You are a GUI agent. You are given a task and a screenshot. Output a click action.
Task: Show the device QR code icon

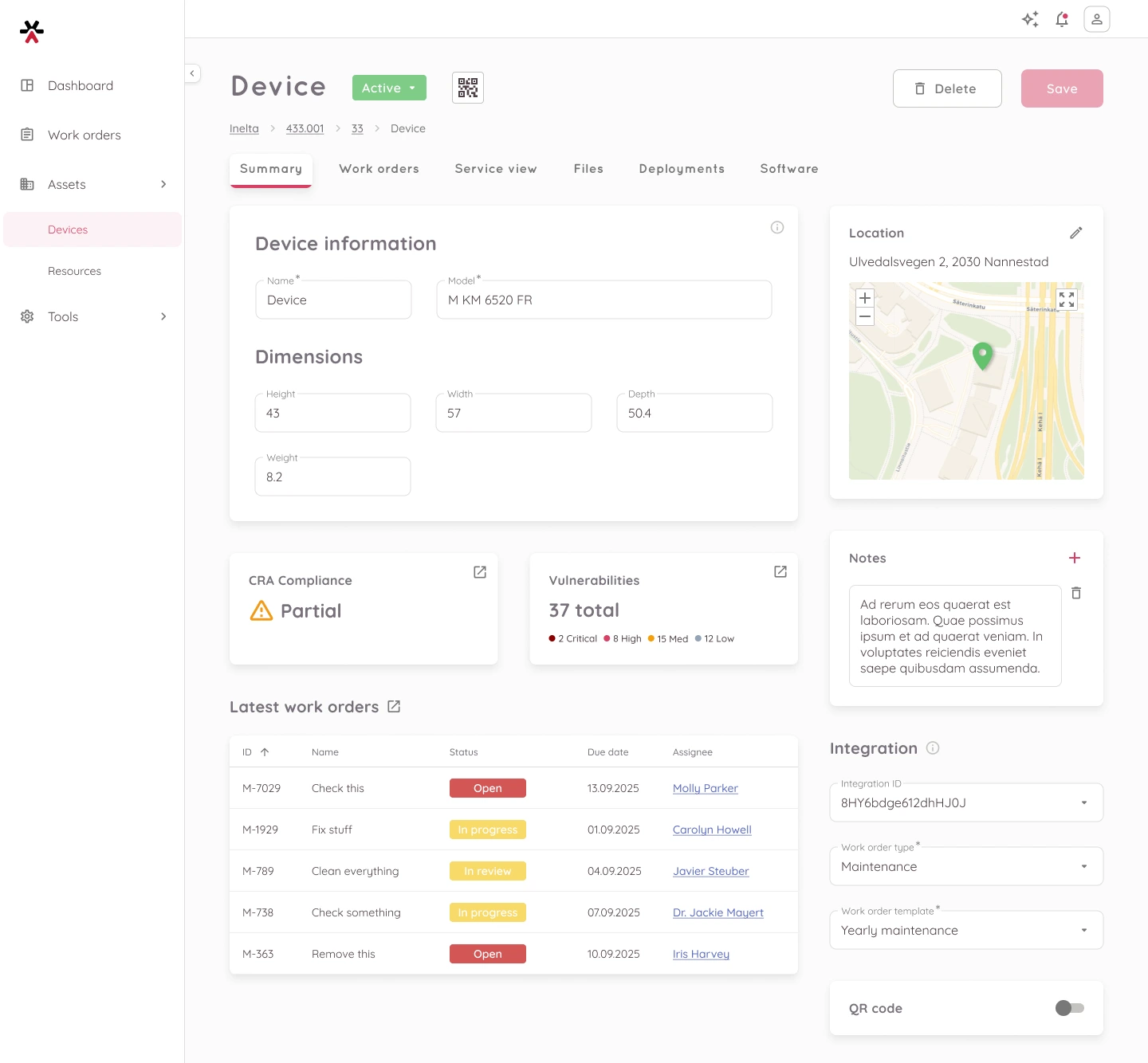[x=468, y=88]
